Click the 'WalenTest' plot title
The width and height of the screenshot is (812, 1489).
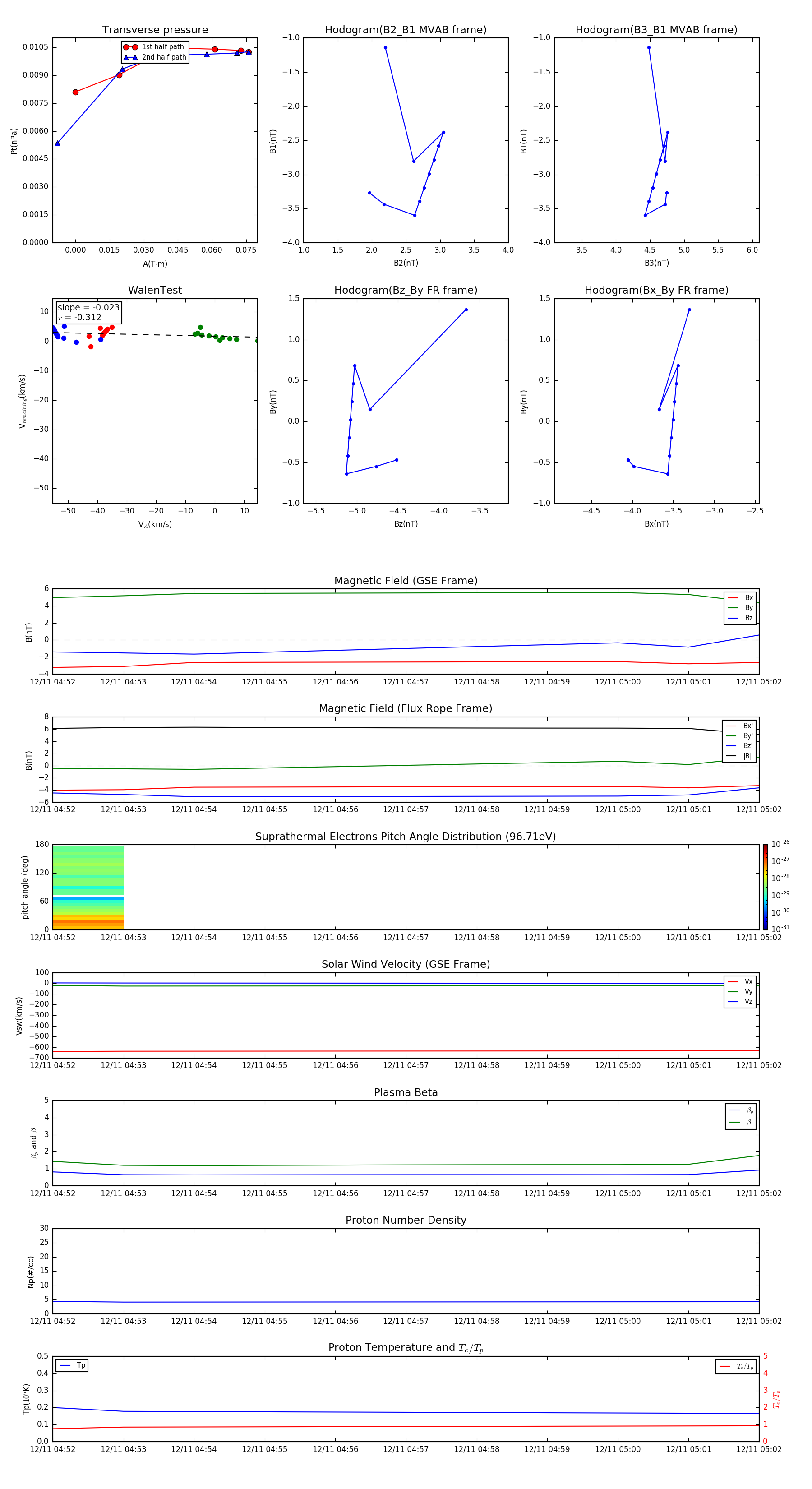pos(155,290)
